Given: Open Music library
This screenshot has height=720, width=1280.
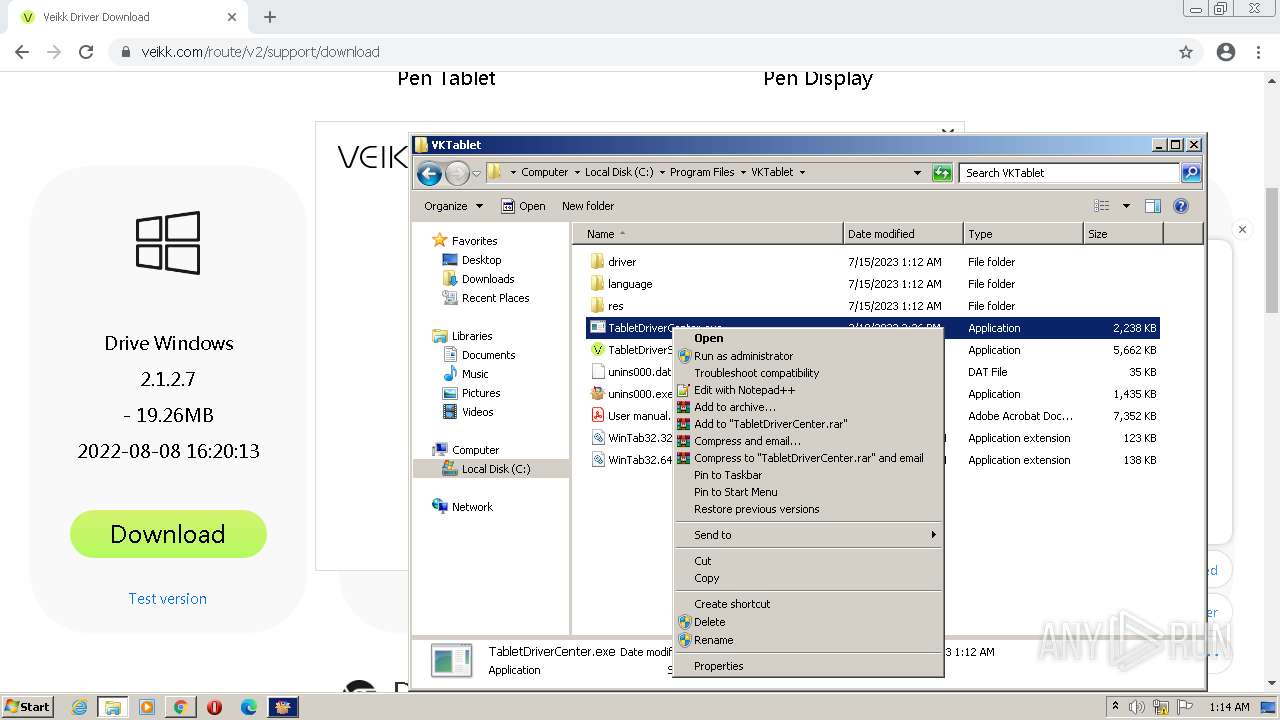Looking at the screenshot, I should pyautogui.click(x=465, y=374).
